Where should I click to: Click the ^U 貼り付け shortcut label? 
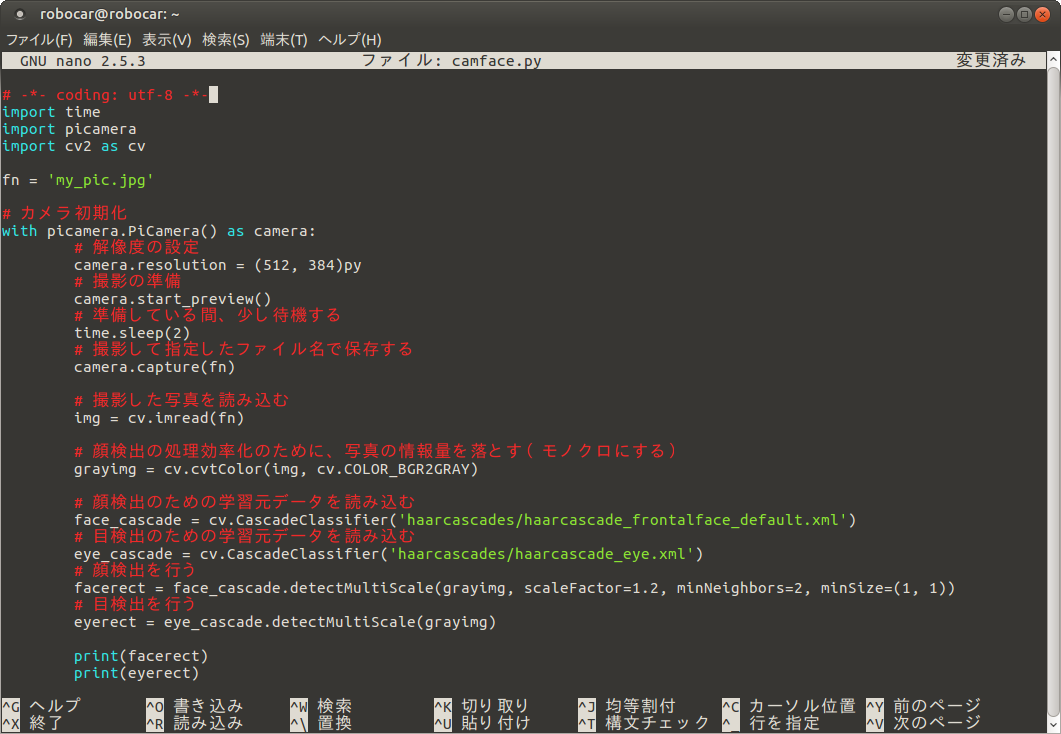tap(482, 723)
